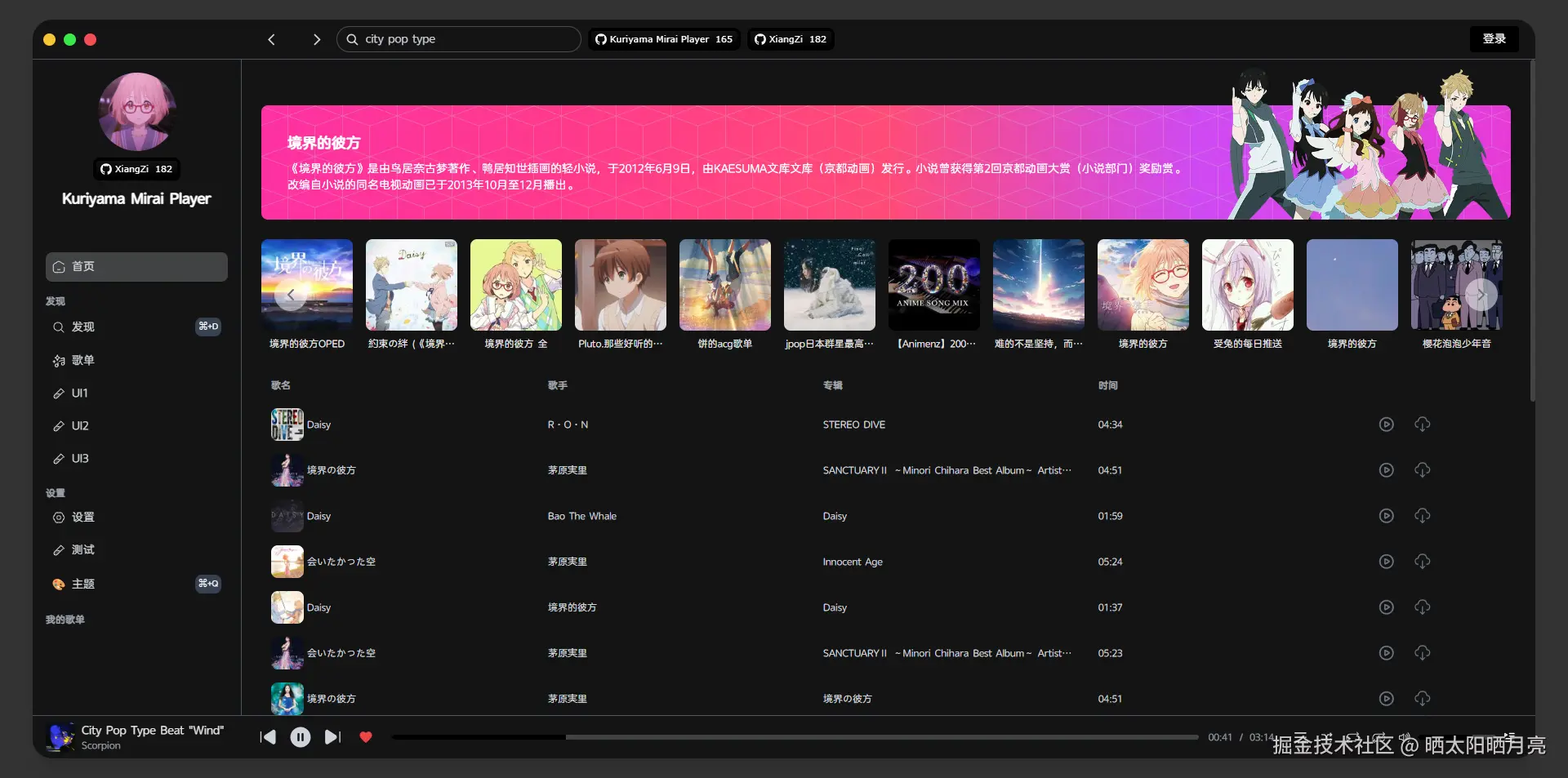Click the home icon beside 首页
Image resolution: width=1568 pixels, height=778 pixels.
click(59, 267)
